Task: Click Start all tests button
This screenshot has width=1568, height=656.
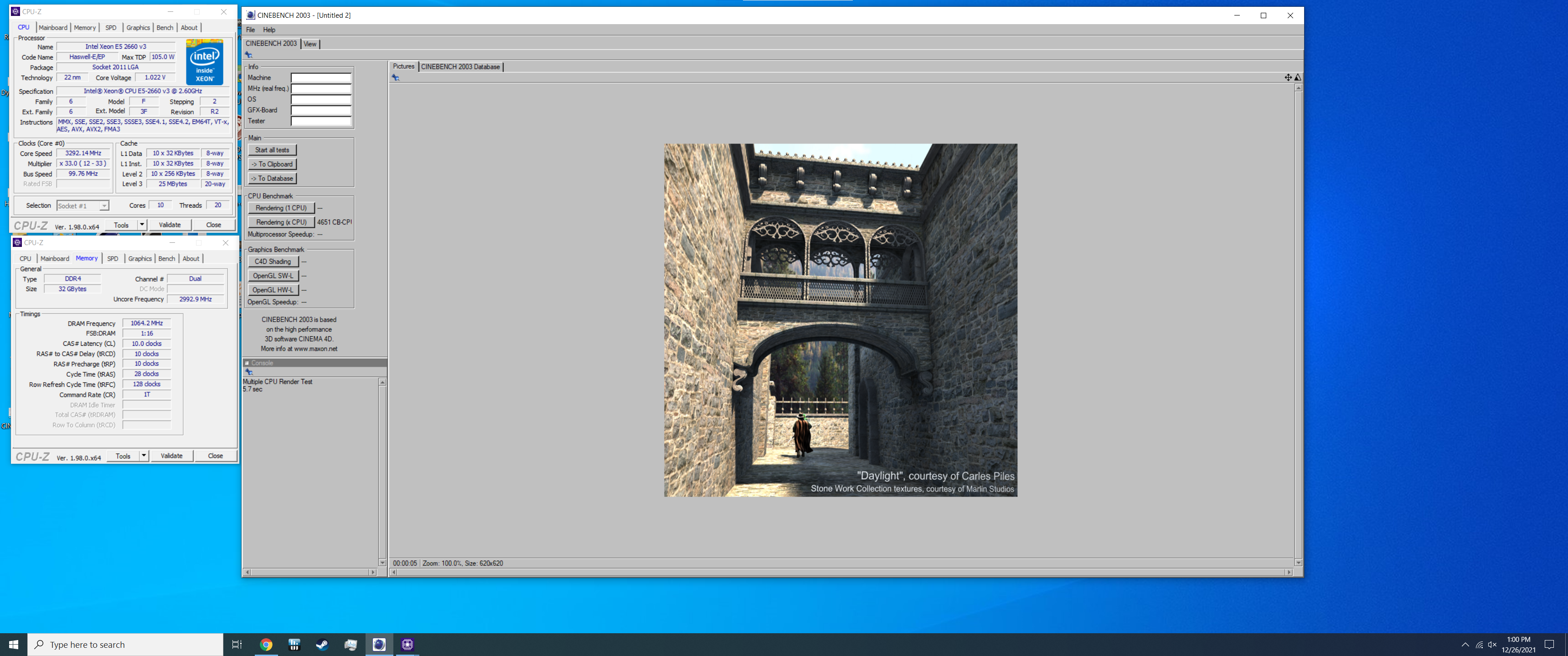Action: click(272, 150)
